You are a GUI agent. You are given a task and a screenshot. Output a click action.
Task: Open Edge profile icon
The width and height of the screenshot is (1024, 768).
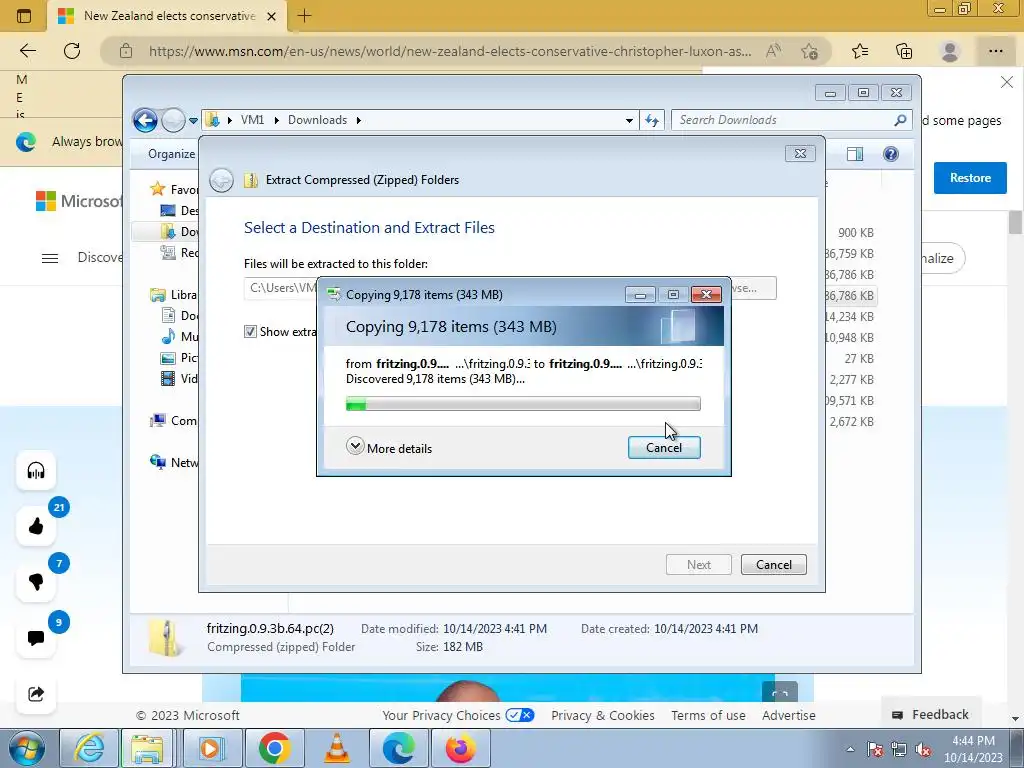point(950,51)
